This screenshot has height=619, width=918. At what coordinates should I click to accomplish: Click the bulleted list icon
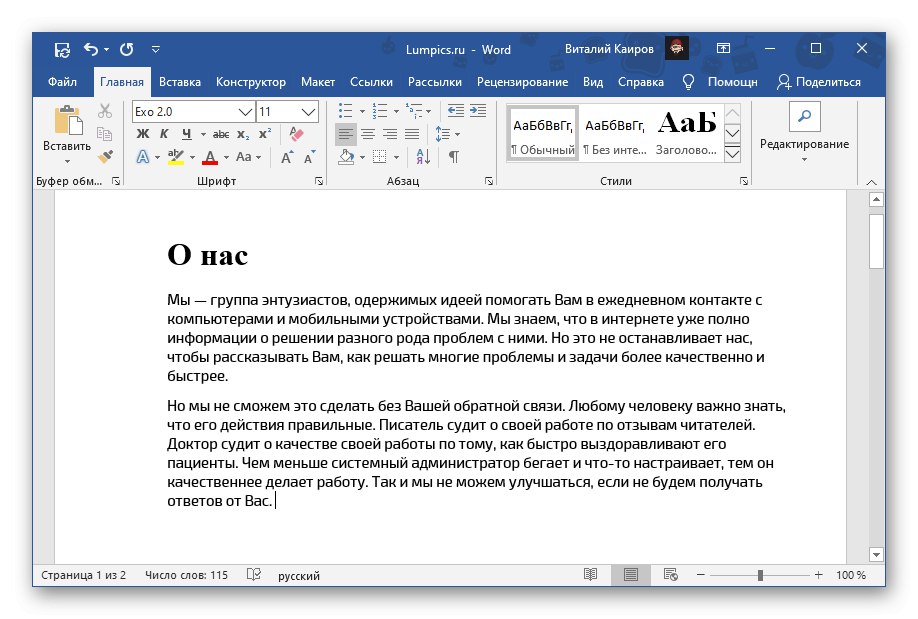point(345,111)
